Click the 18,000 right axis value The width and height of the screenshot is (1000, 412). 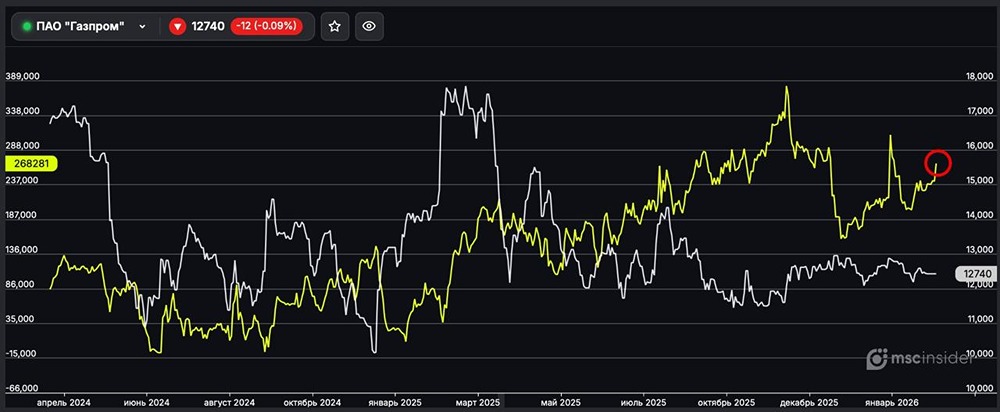[x=978, y=77]
